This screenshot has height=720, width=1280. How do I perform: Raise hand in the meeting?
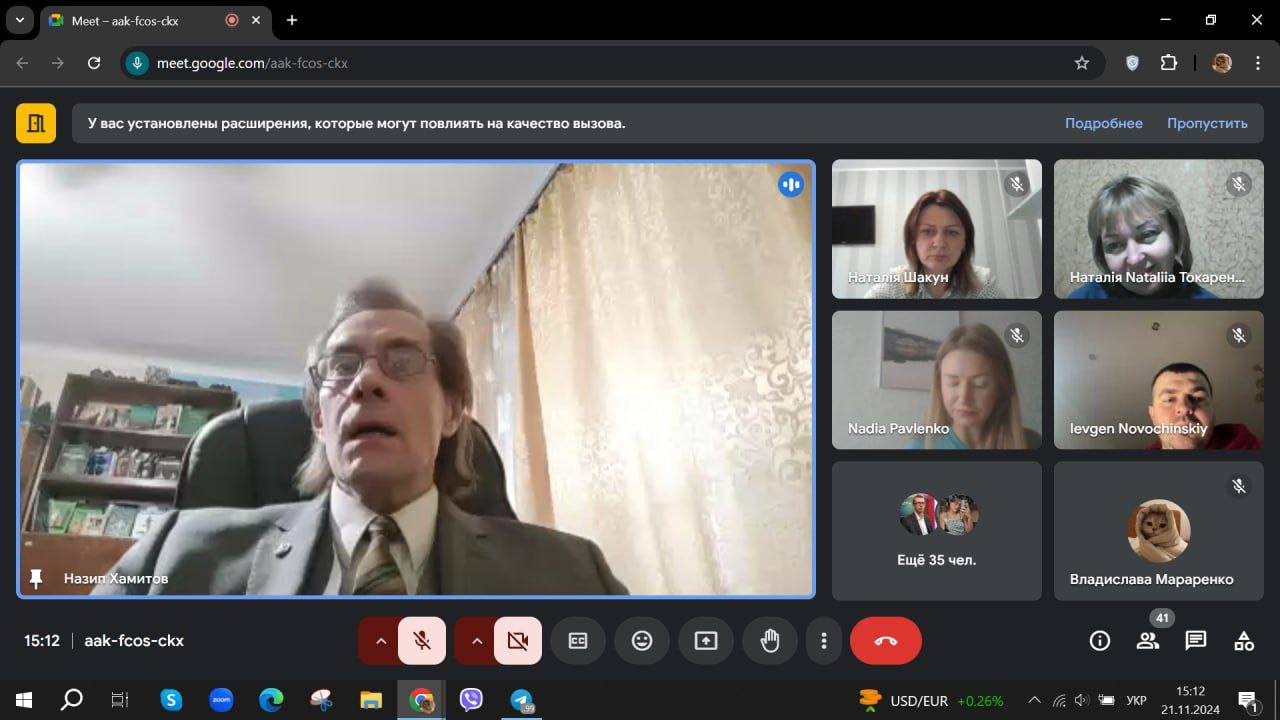pyautogui.click(x=770, y=641)
